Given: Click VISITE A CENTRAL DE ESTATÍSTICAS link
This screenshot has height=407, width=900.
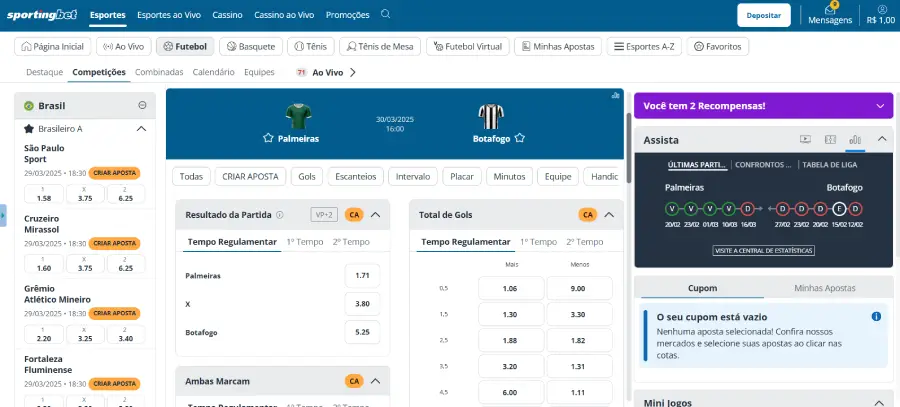Looking at the screenshot, I should (x=763, y=250).
